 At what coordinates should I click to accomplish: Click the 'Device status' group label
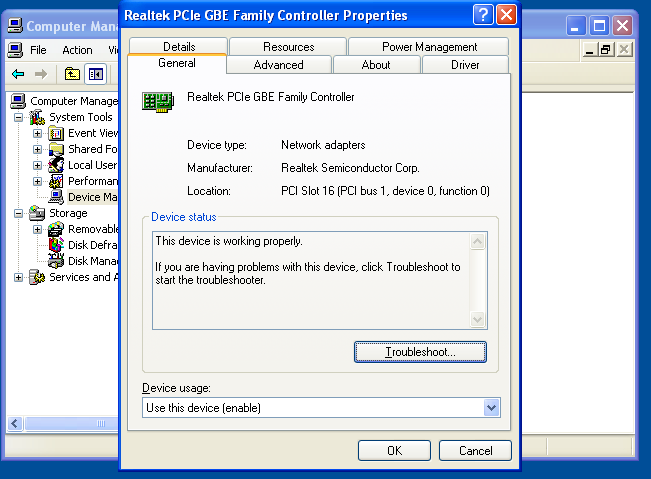coord(184,217)
